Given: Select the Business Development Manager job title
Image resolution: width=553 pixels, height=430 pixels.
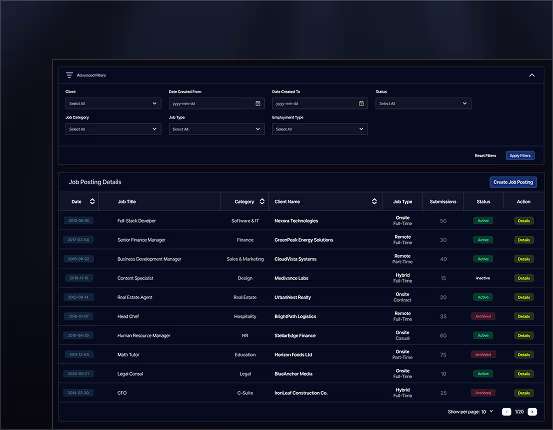Looking at the screenshot, I should [149, 259].
